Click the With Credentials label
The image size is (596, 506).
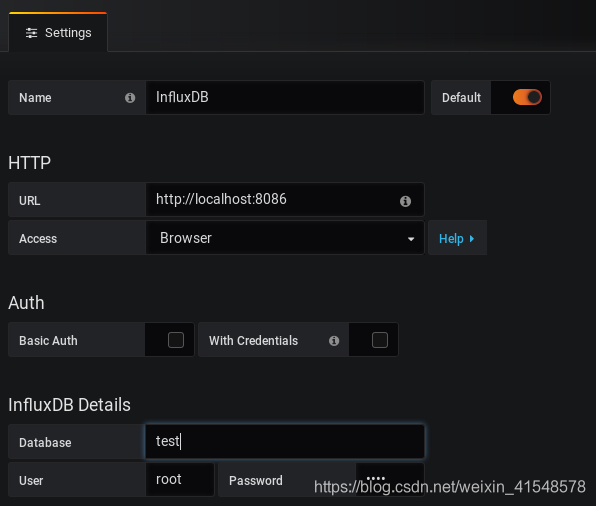(x=254, y=341)
